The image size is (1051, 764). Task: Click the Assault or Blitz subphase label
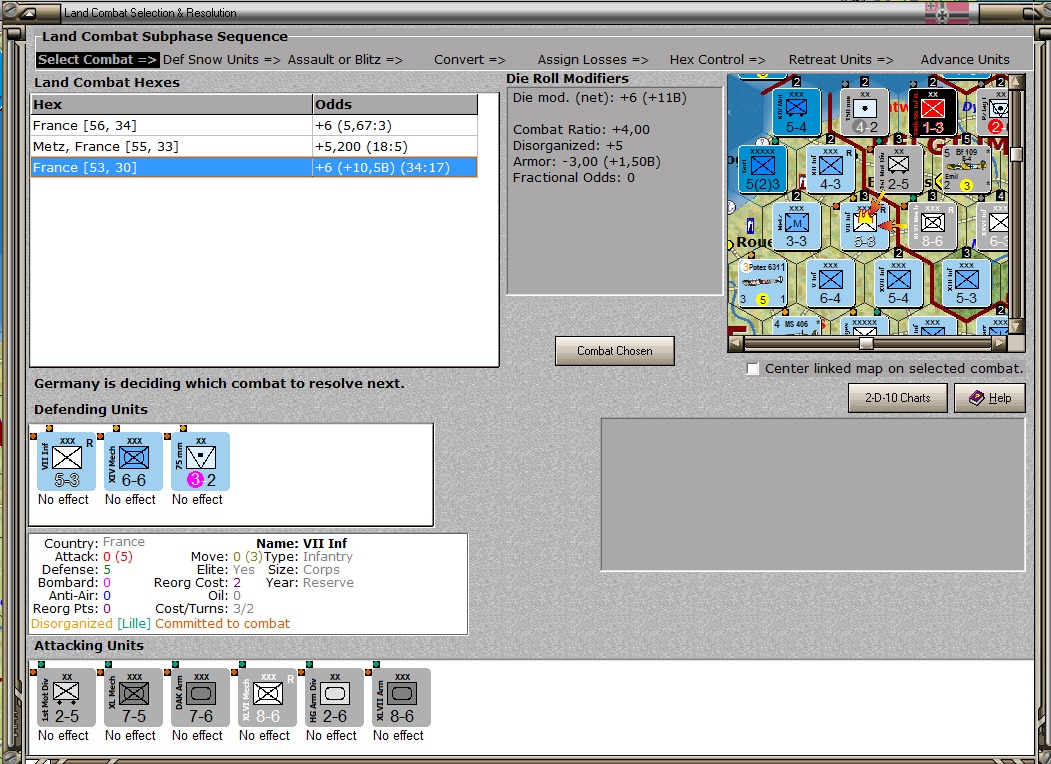[x=345, y=60]
